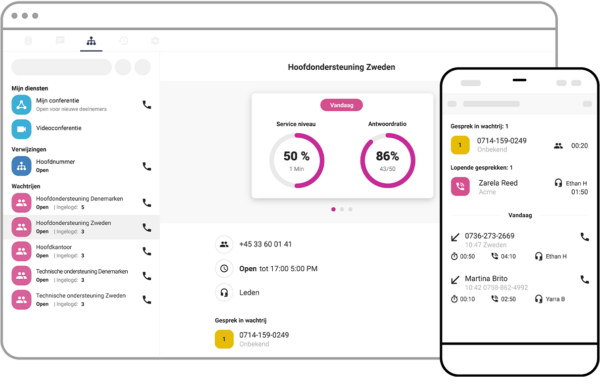Click the Service niveau 50% gauge
This screenshot has height=392, width=600.
coord(297,160)
